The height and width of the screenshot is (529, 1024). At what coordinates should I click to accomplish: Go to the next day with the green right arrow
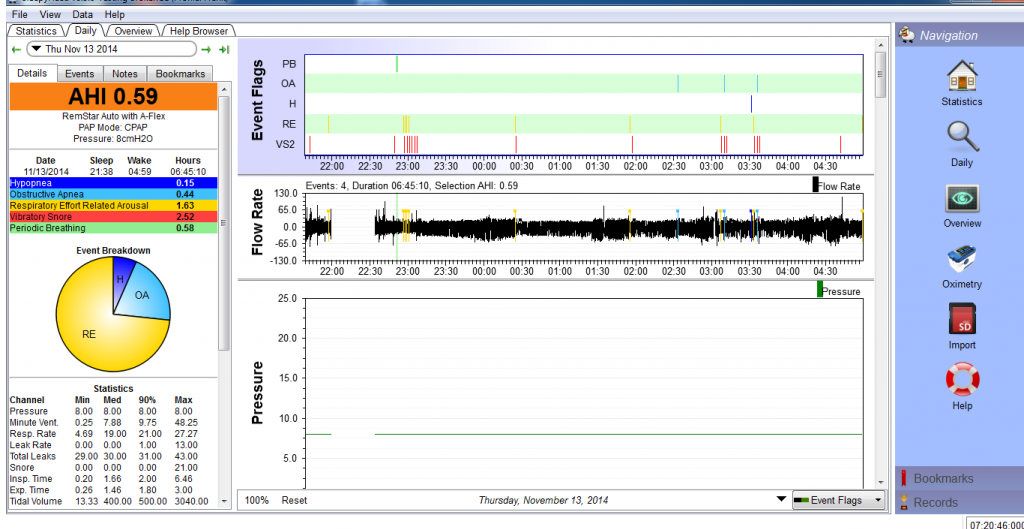point(206,49)
